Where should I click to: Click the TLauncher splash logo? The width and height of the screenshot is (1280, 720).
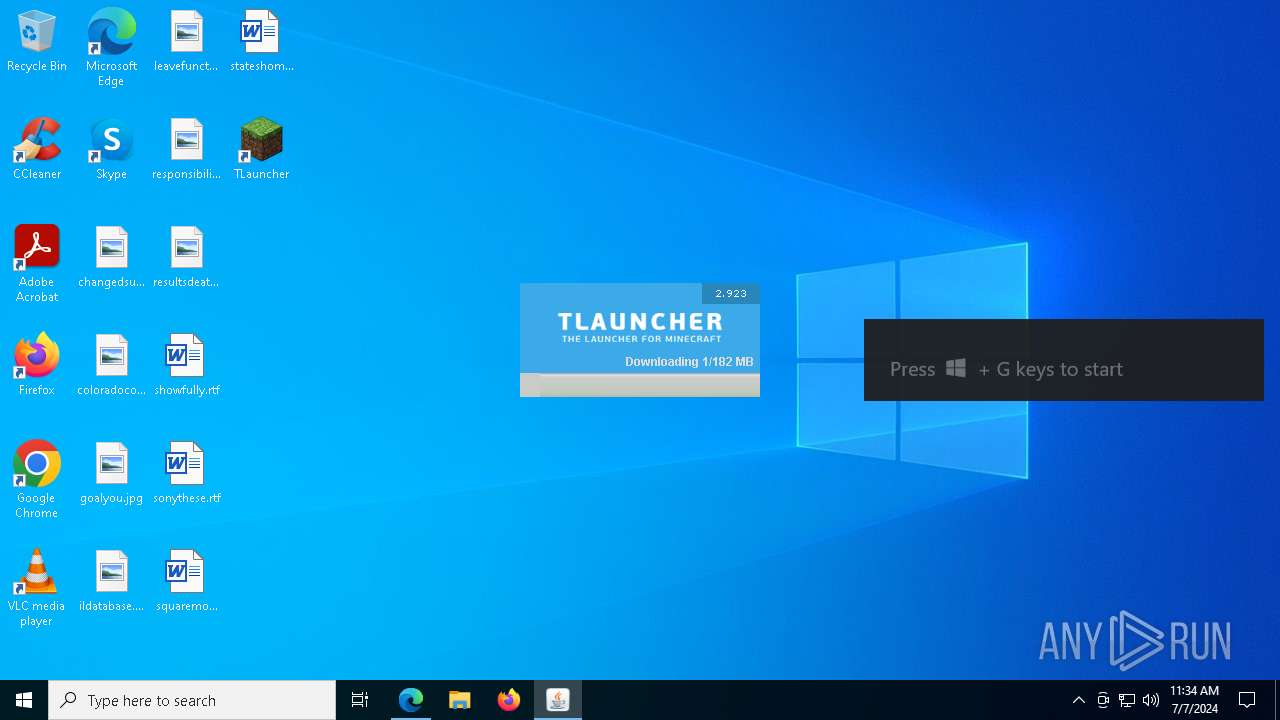pyautogui.click(x=640, y=327)
